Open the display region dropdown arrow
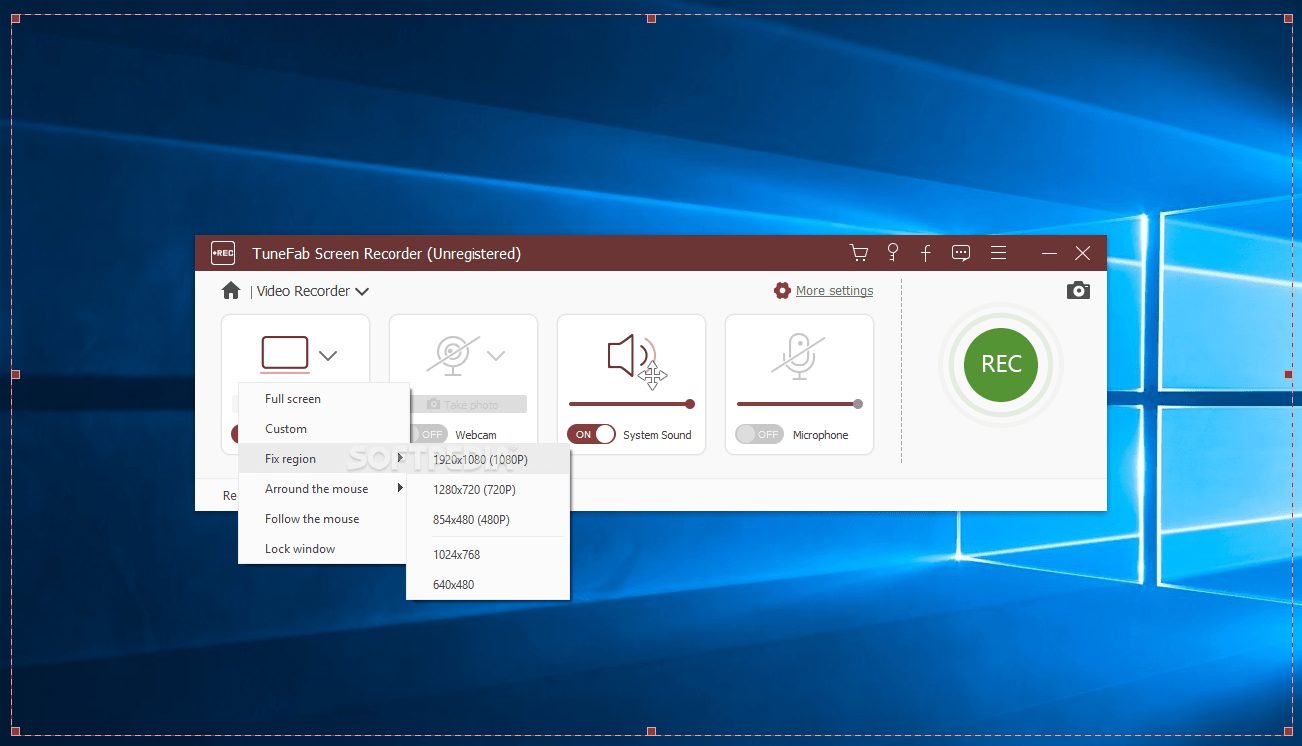 click(x=328, y=355)
